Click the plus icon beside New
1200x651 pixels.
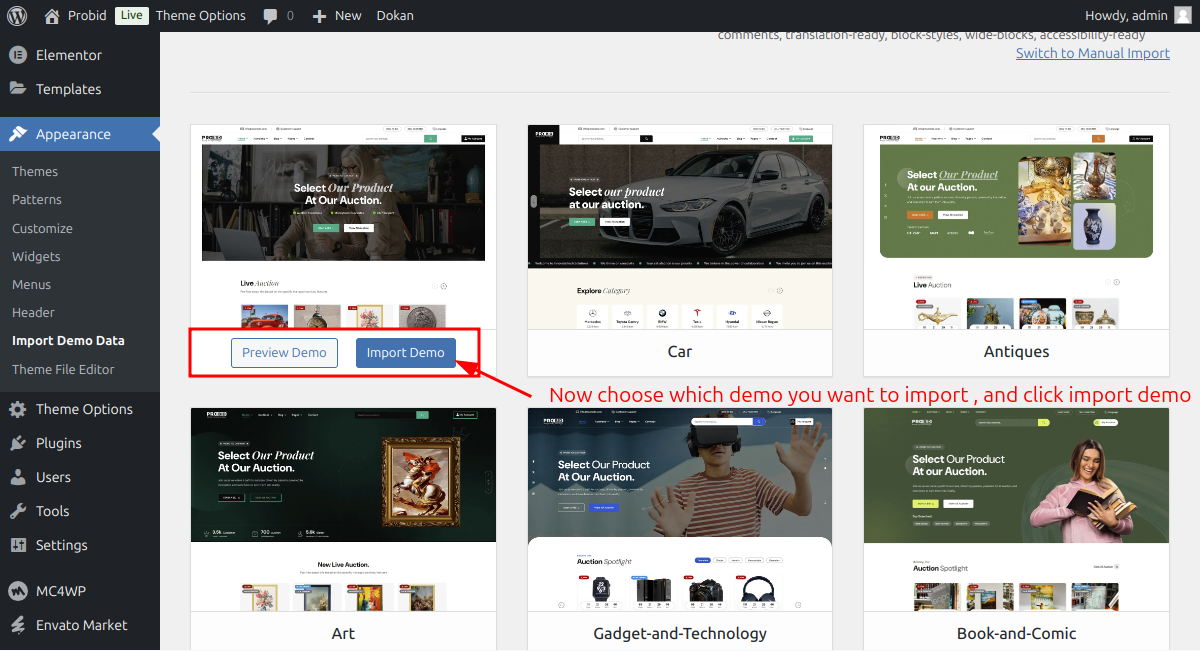click(x=319, y=16)
